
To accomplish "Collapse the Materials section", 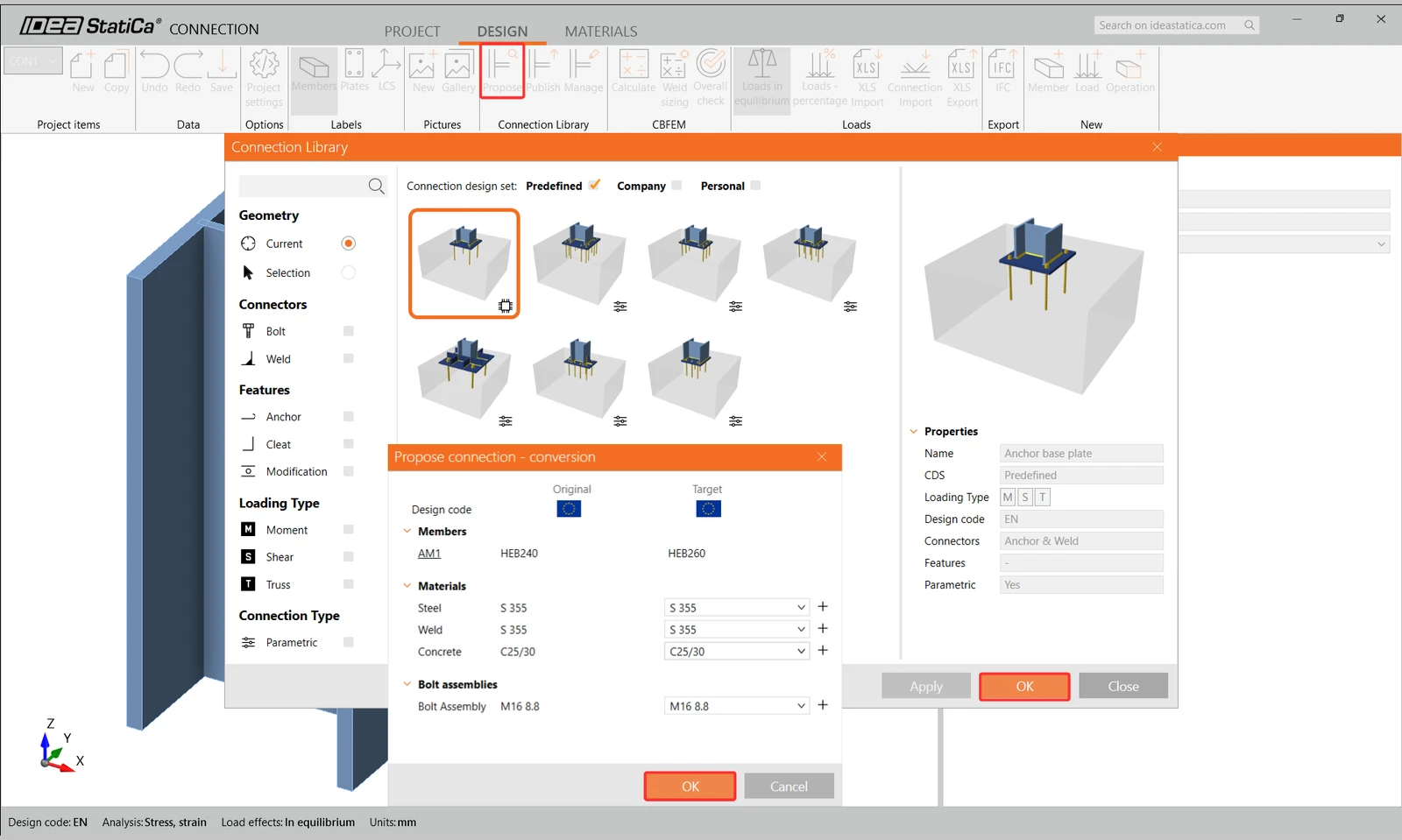I will (407, 585).
